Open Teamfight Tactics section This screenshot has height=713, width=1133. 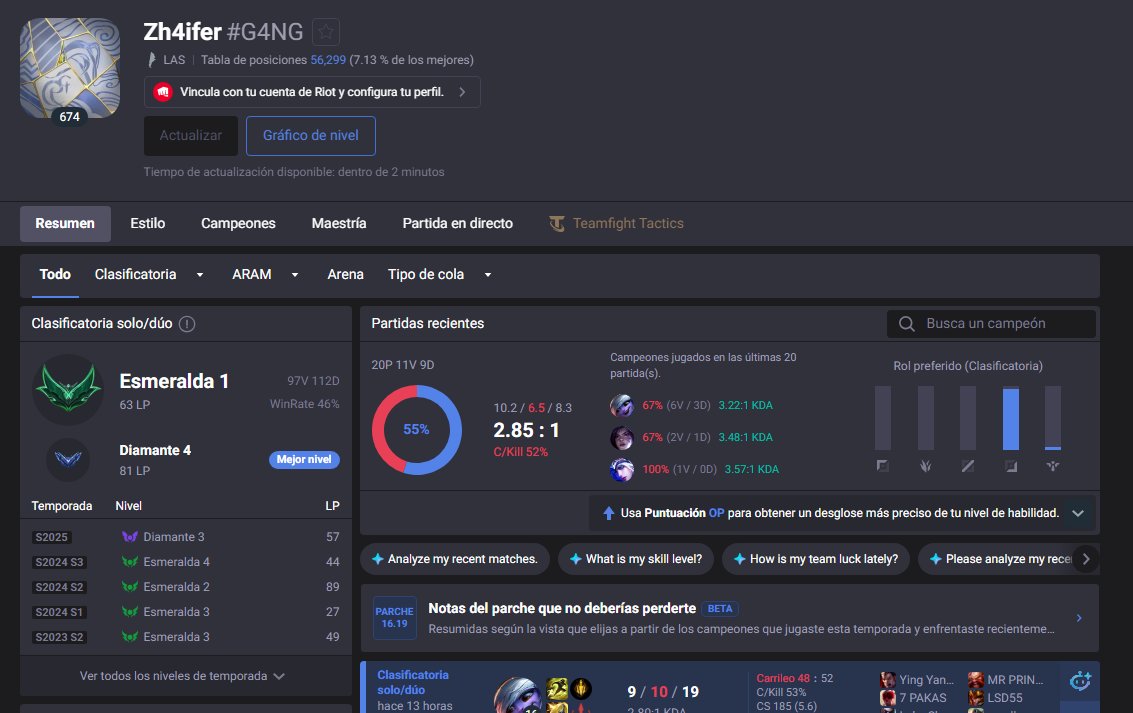coord(616,223)
